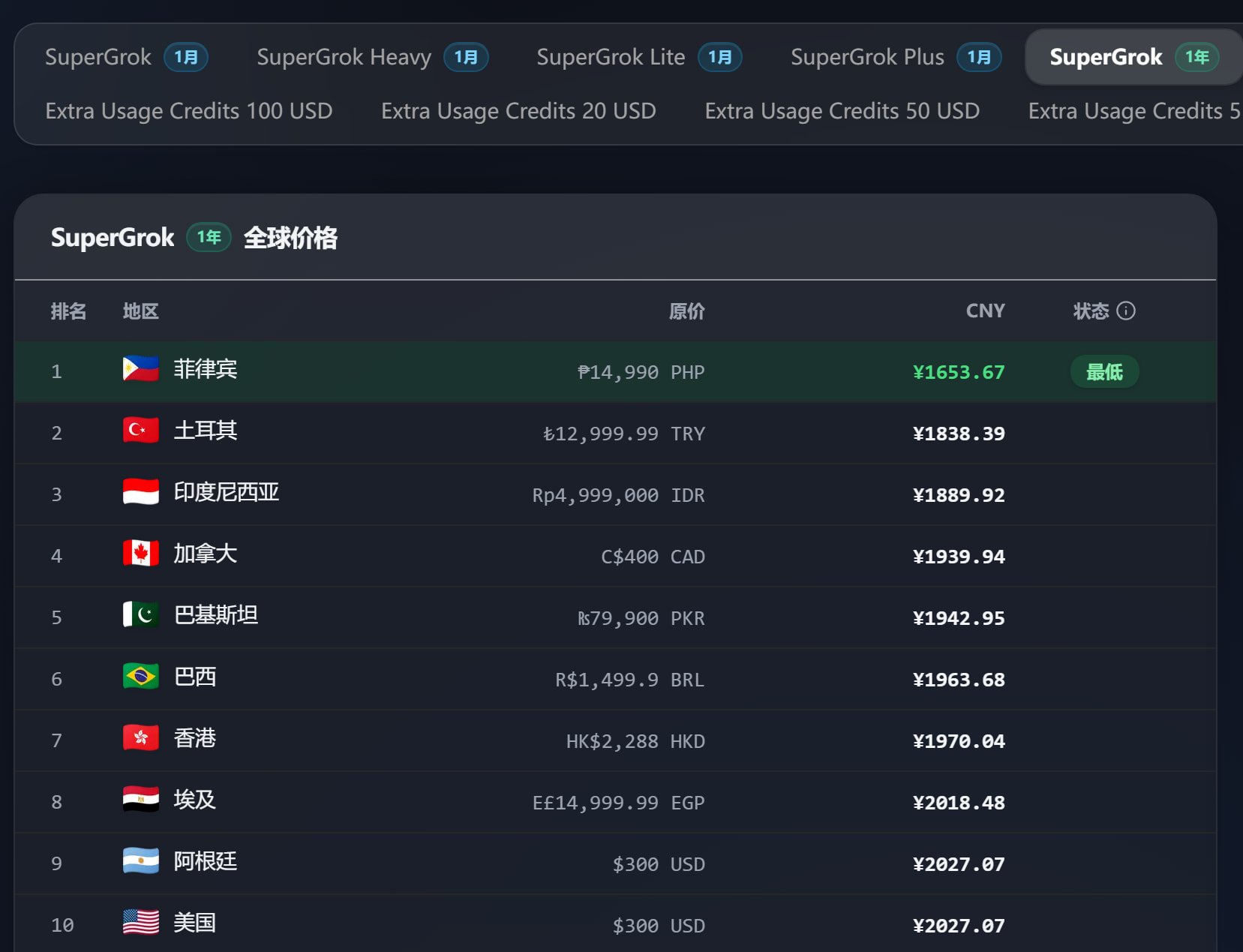Click the ¥1838.39 CNY price

click(x=959, y=434)
